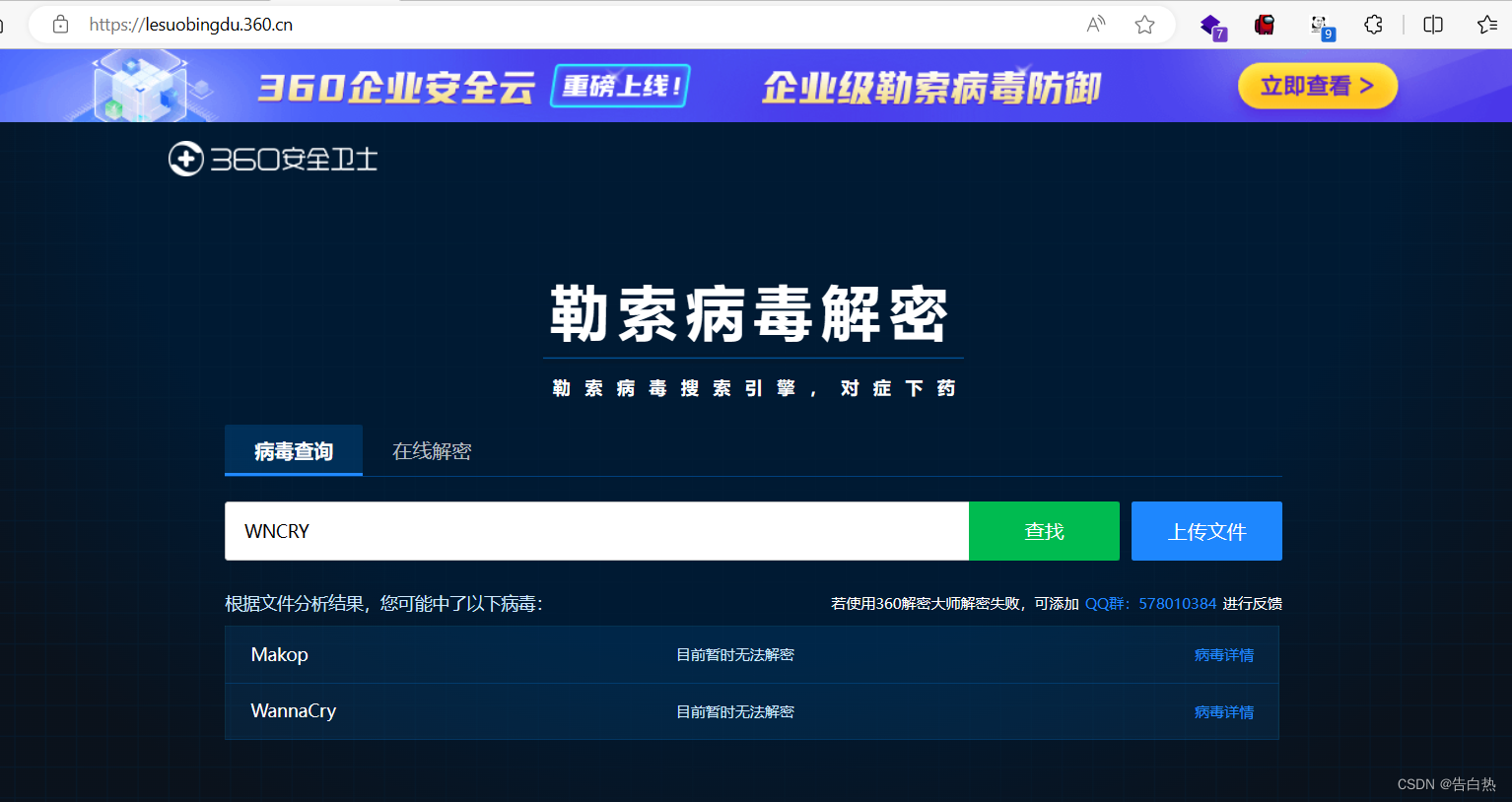The height and width of the screenshot is (802, 1512).
Task: Click the blue 上传文件 button
Action: coord(1206,531)
